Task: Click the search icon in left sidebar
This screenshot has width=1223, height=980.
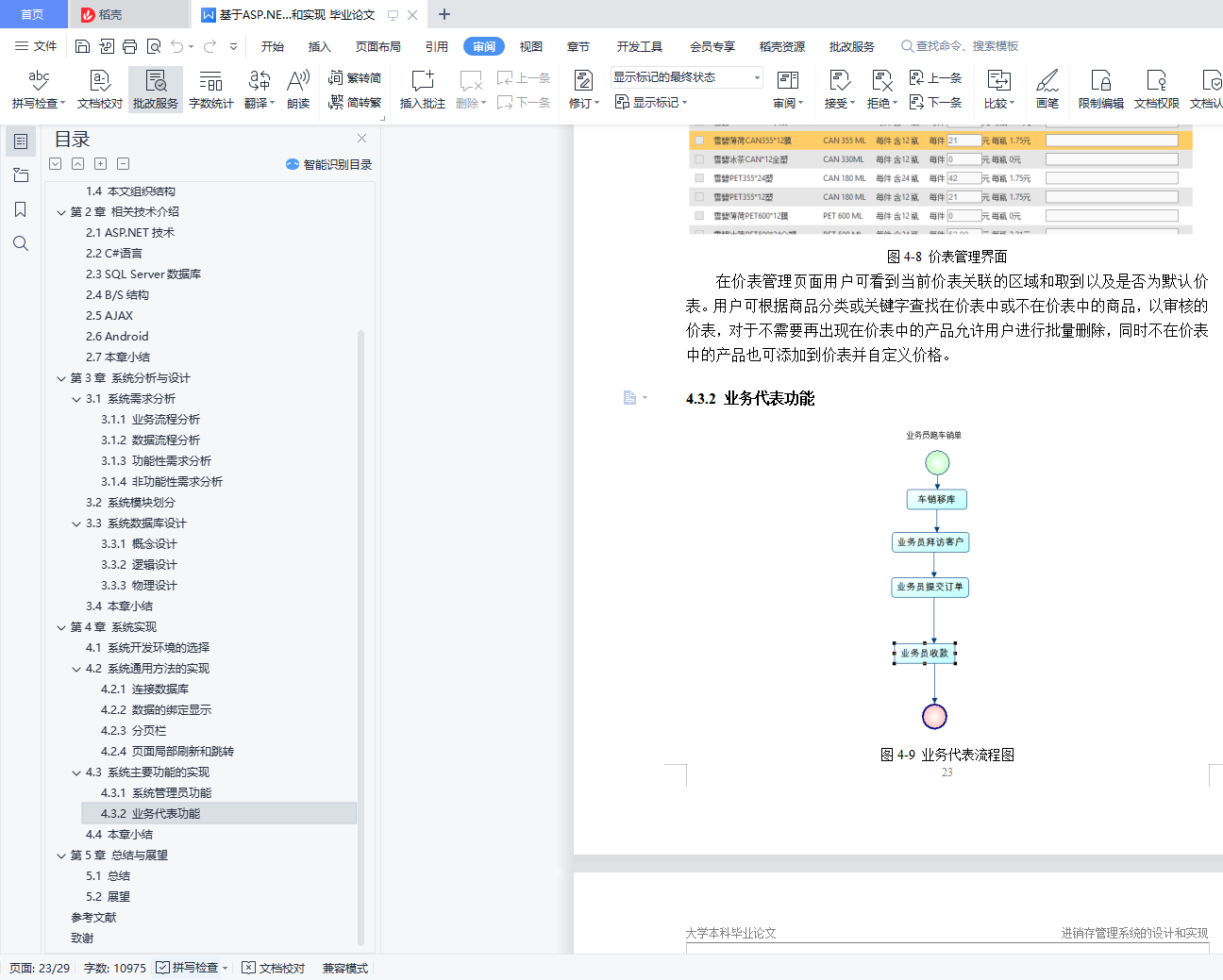Action: pyautogui.click(x=21, y=243)
